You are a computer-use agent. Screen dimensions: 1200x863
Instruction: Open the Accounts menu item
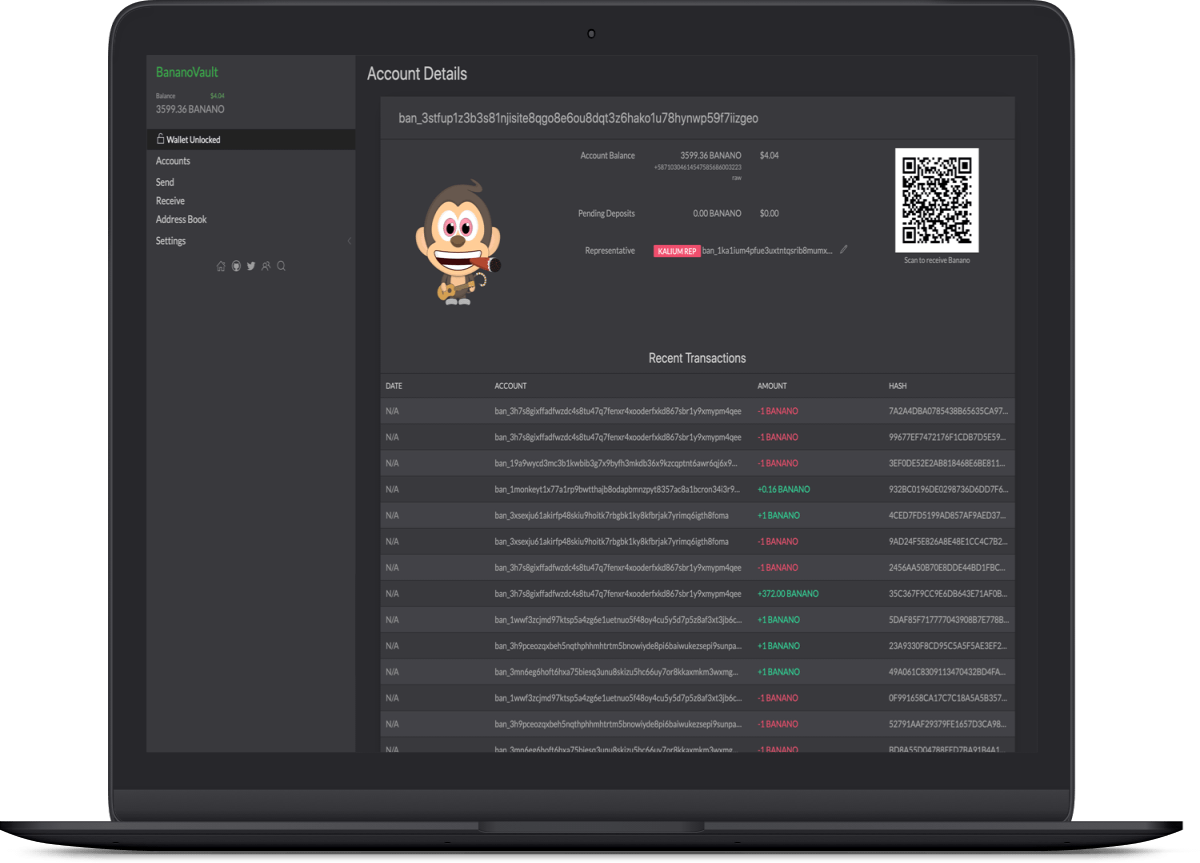(173, 161)
